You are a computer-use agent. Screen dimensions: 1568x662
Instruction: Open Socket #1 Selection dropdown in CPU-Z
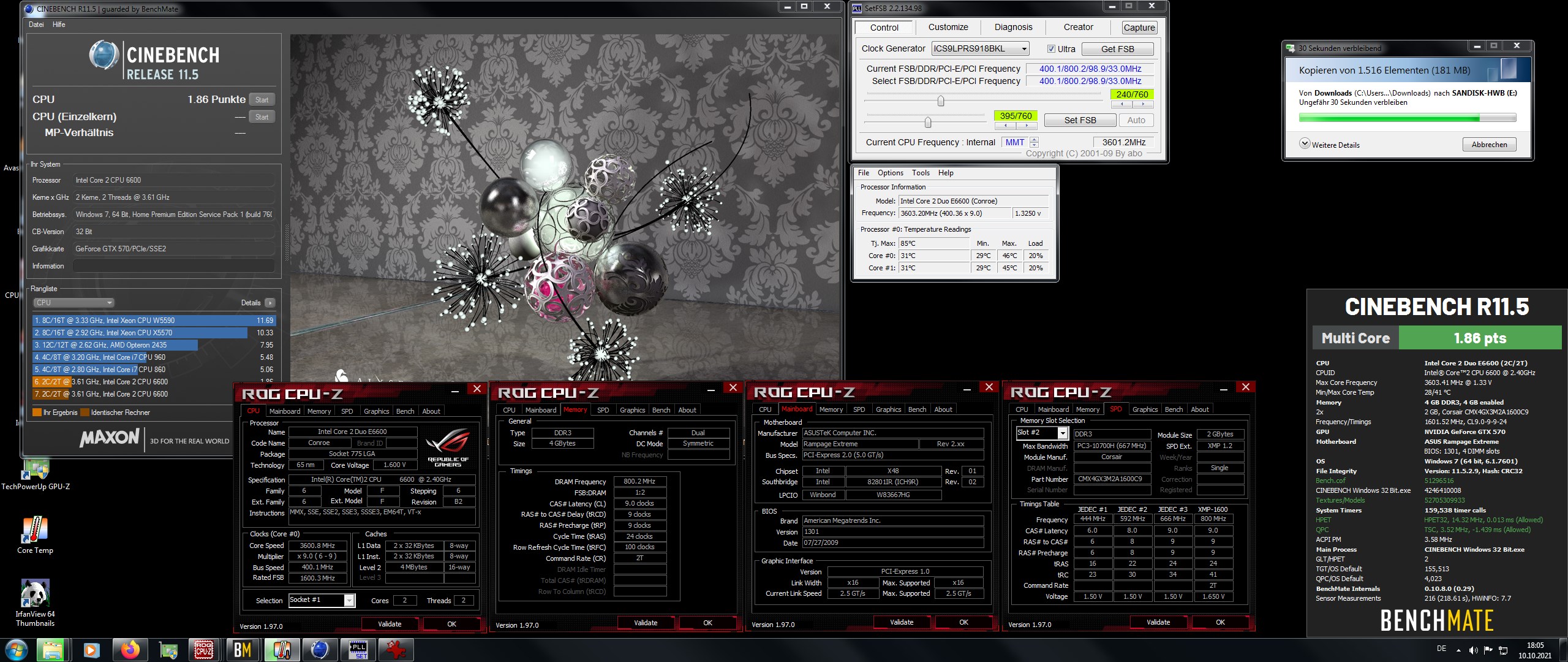tap(349, 601)
